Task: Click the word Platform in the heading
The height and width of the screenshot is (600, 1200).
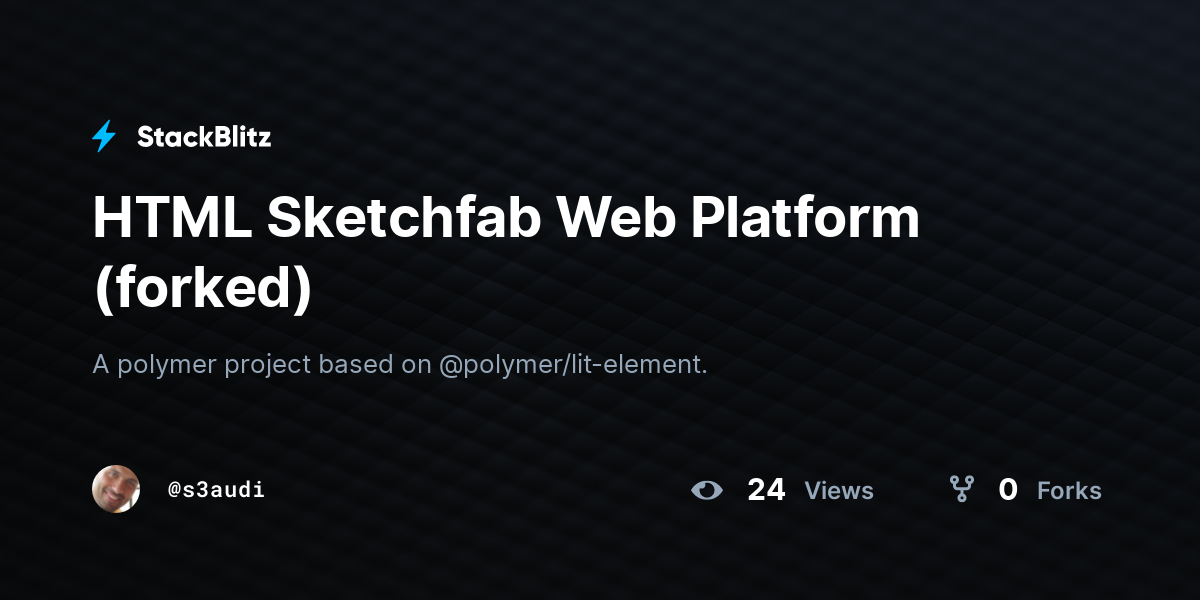Action: pyautogui.click(x=805, y=218)
